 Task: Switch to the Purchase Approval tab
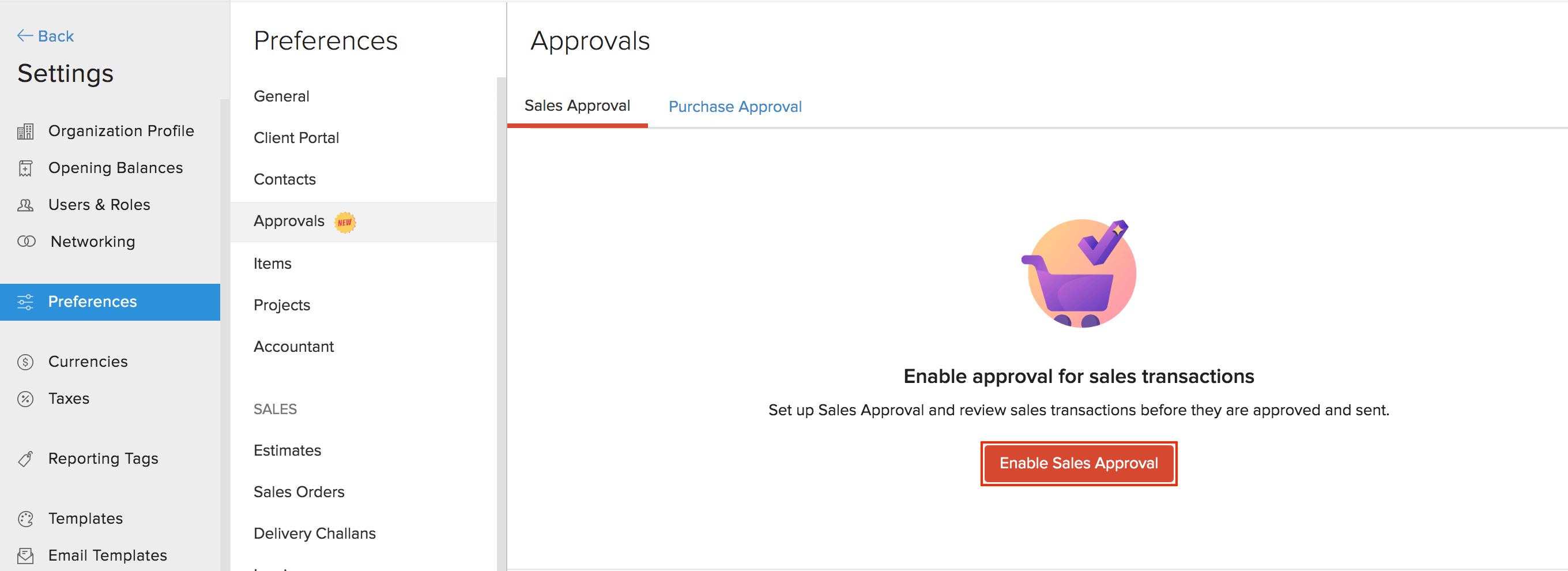click(x=734, y=107)
